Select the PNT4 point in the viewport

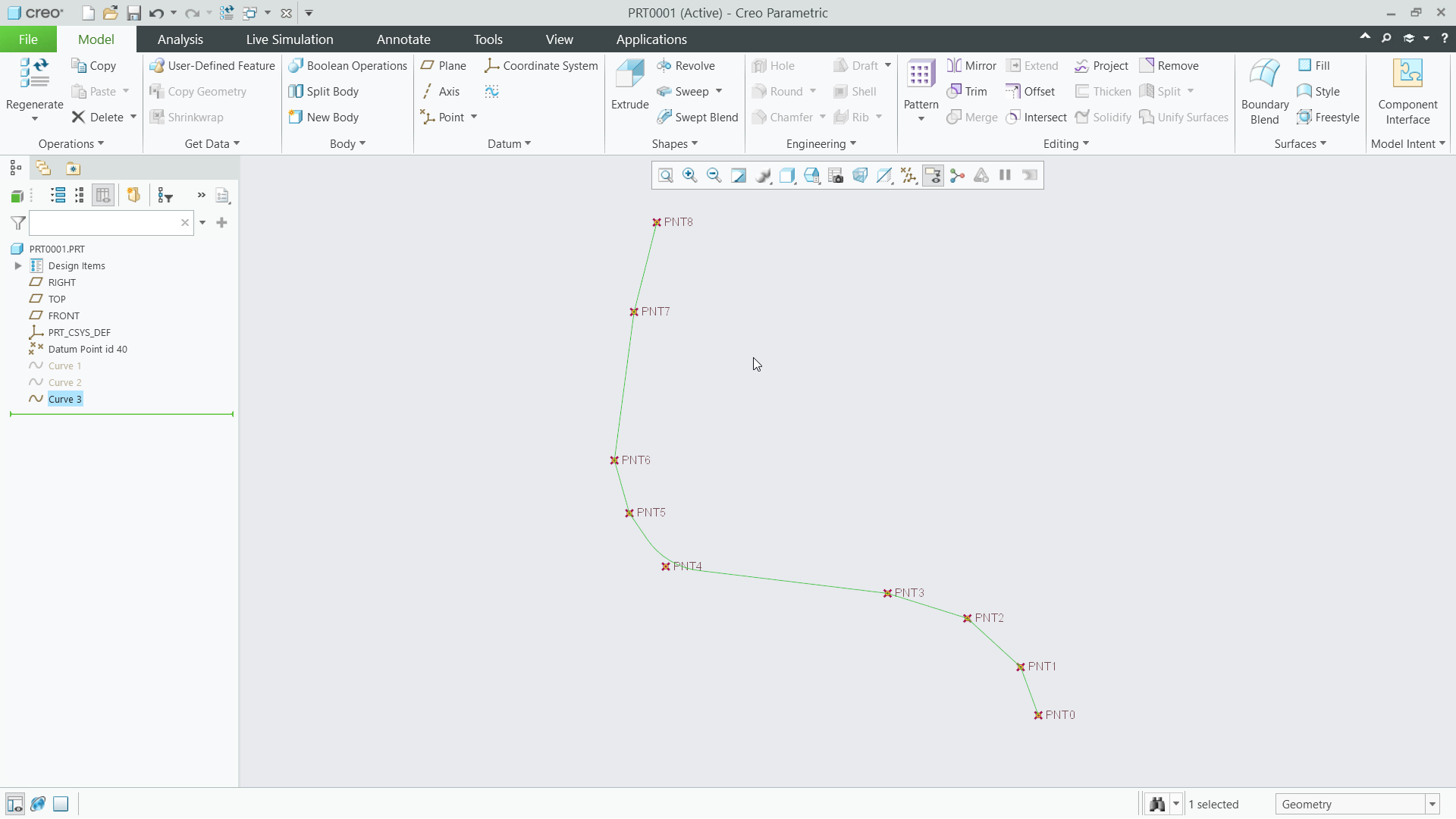(x=666, y=567)
